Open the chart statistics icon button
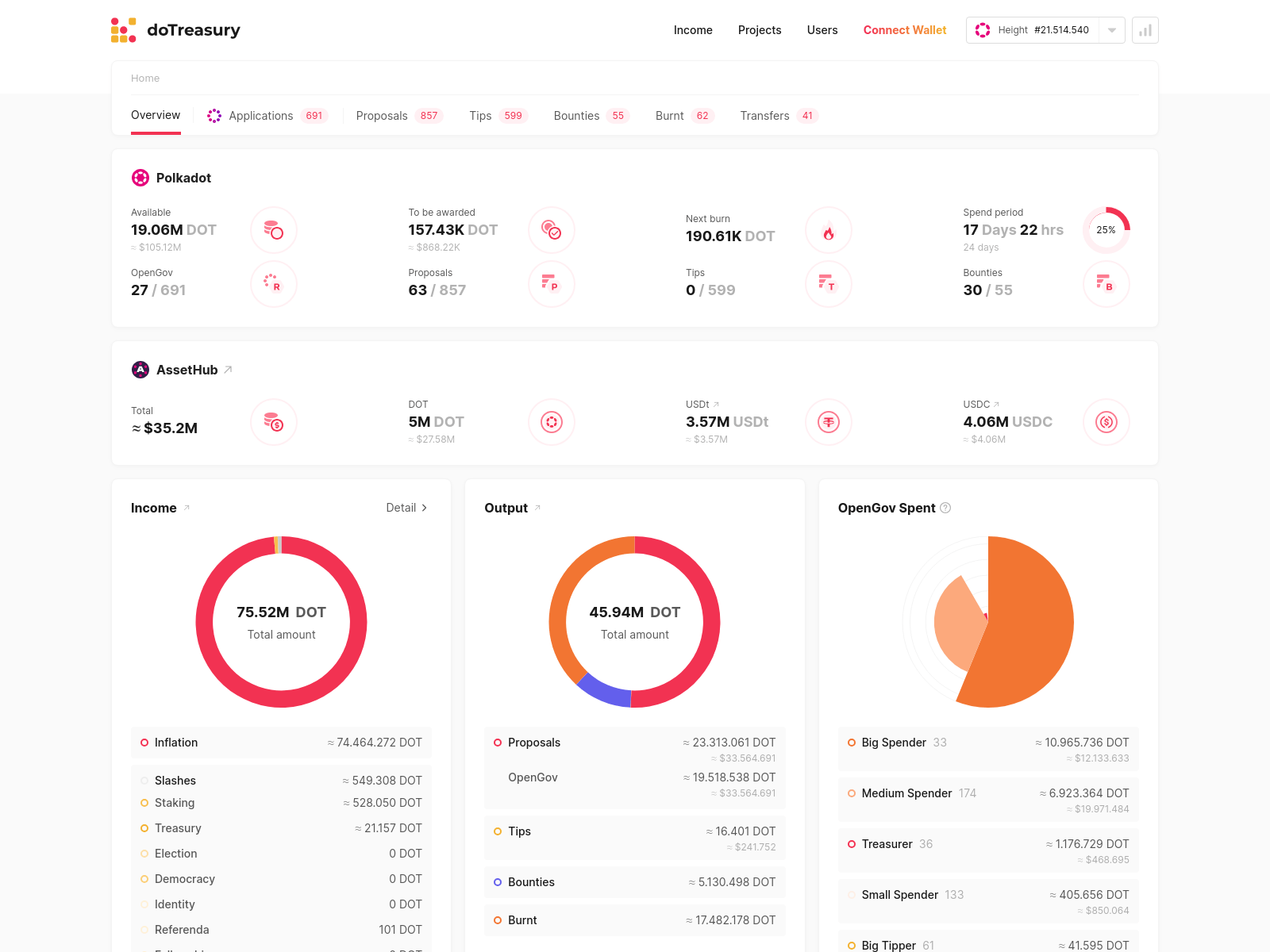The image size is (1270, 952). pos(1145,30)
